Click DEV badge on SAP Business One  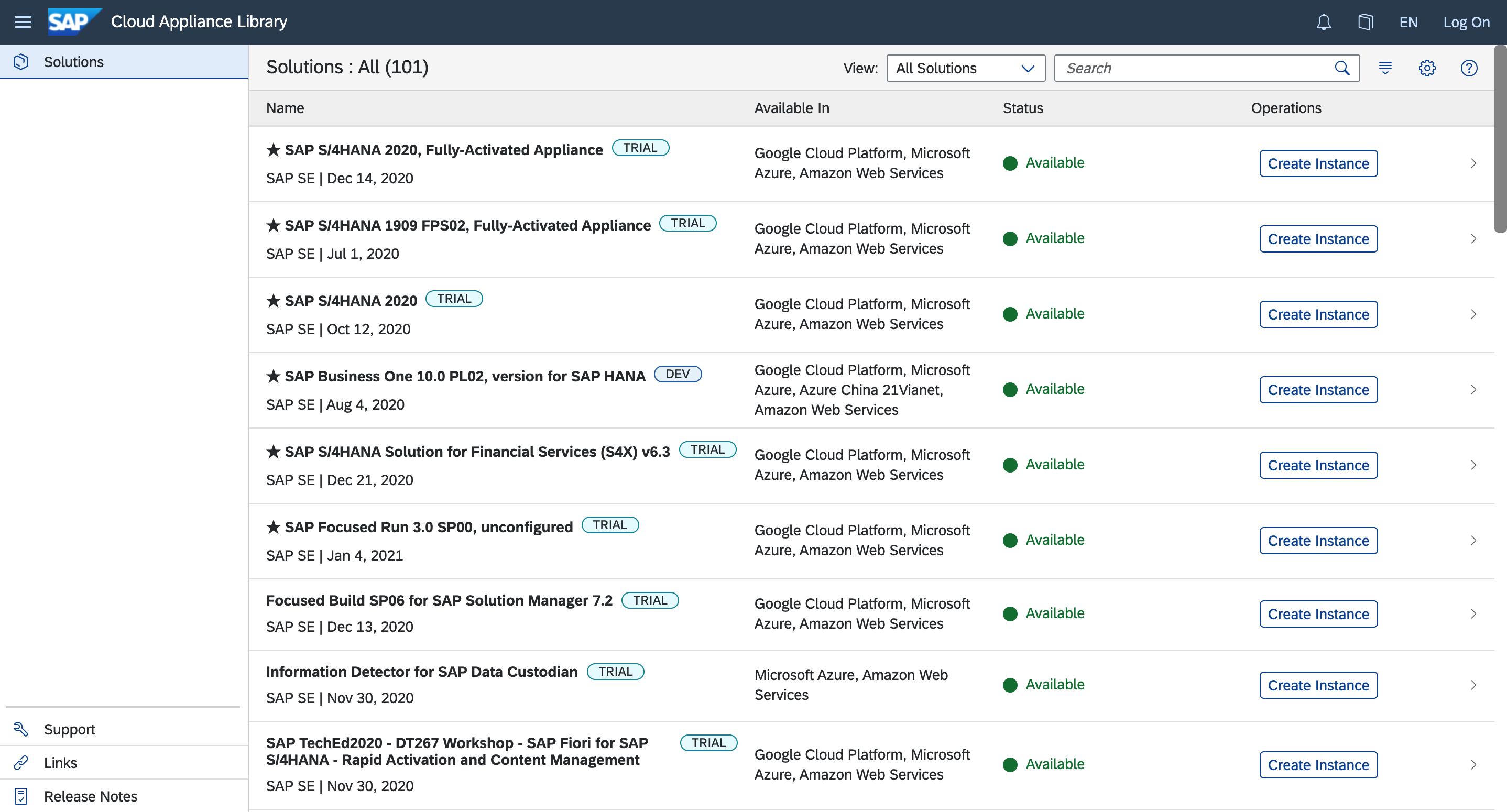coord(678,375)
